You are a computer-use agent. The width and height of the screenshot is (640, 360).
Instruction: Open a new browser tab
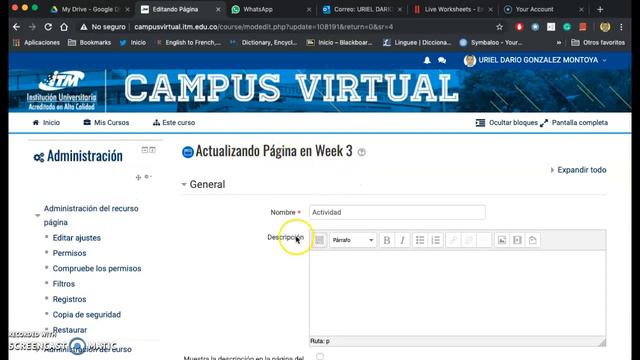(600, 9)
